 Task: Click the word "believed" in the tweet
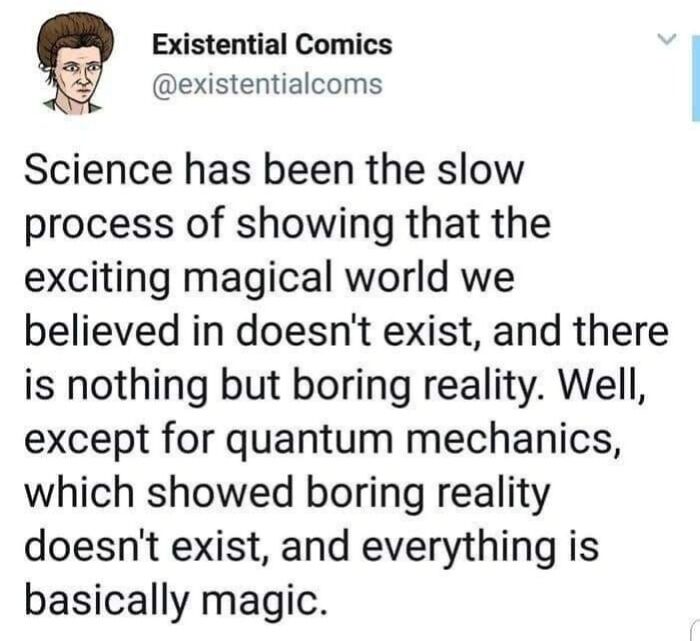pos(101,331)
